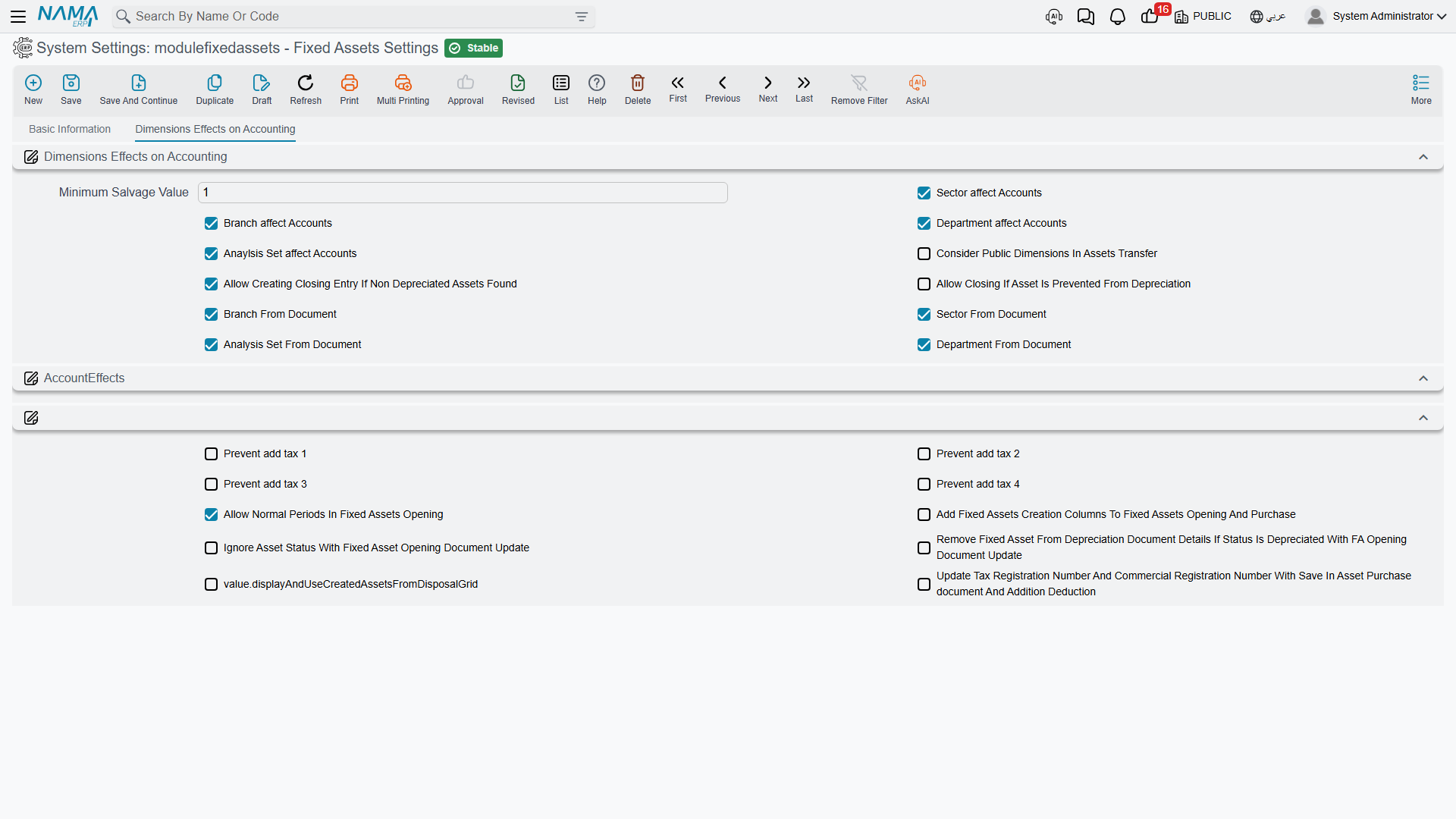Click the AI support headset icon in header
The image size is (1456, 819).
click(1054, 17)
